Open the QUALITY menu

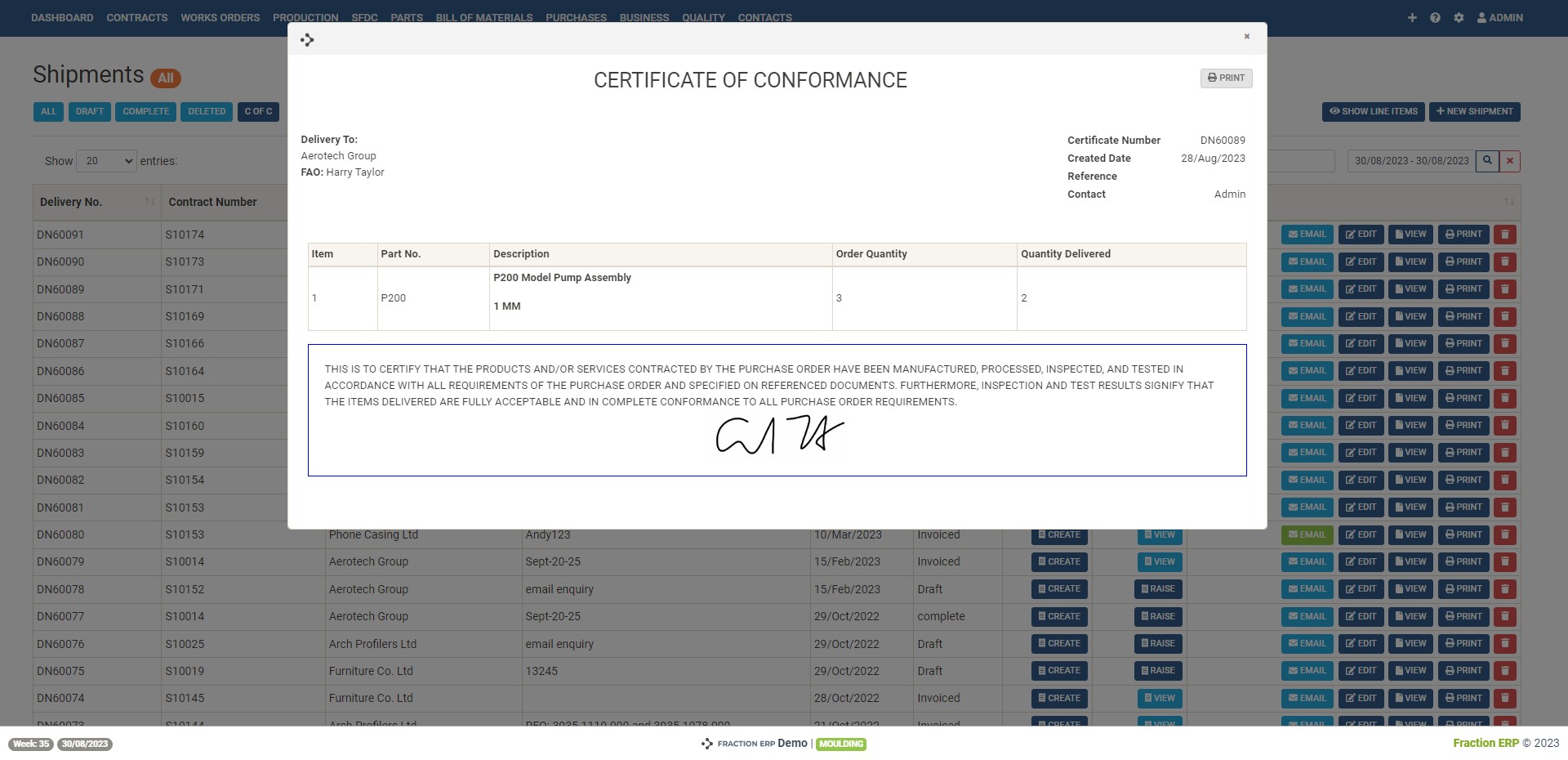click(703, 17)
